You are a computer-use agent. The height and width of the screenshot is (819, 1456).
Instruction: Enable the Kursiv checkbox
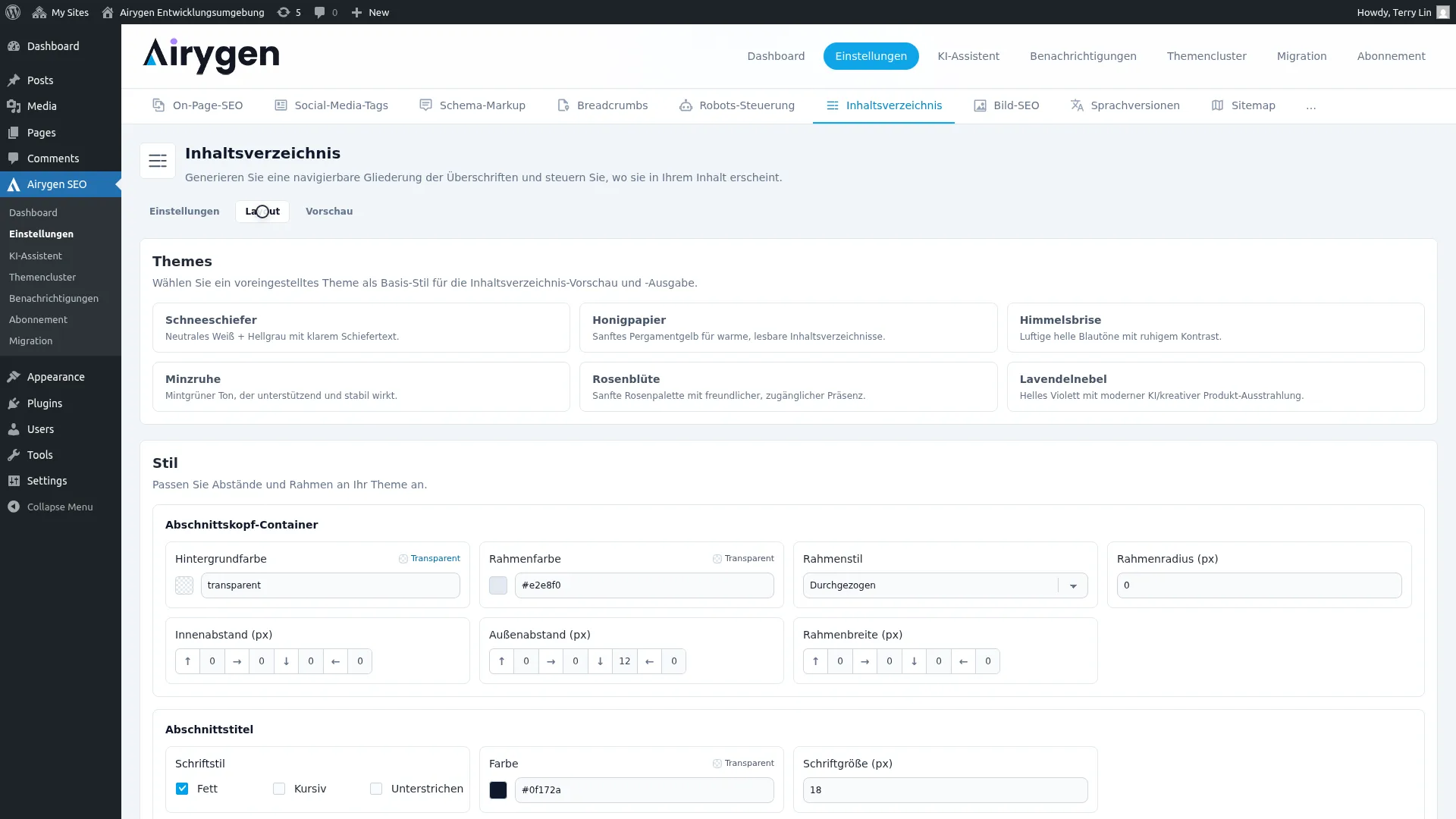coord(279,789)
